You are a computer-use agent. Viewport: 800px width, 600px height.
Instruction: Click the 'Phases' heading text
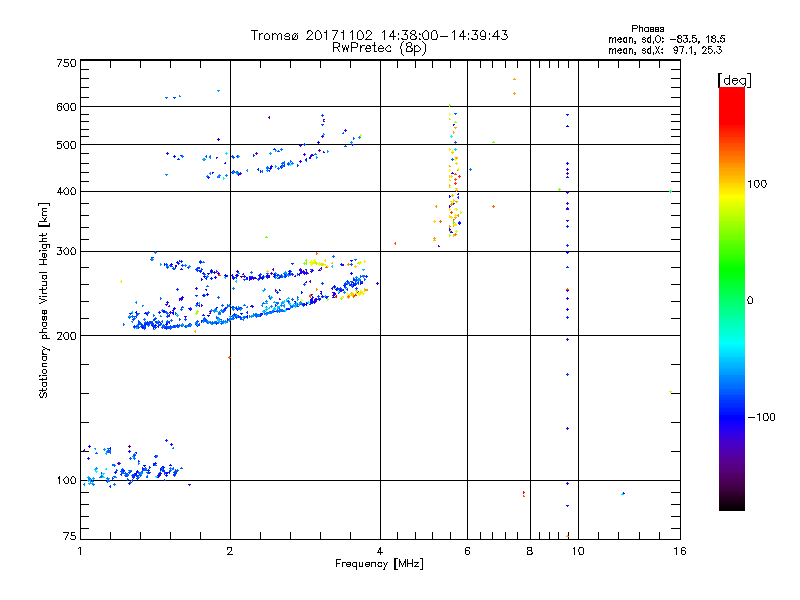click(x=647, y=29)
